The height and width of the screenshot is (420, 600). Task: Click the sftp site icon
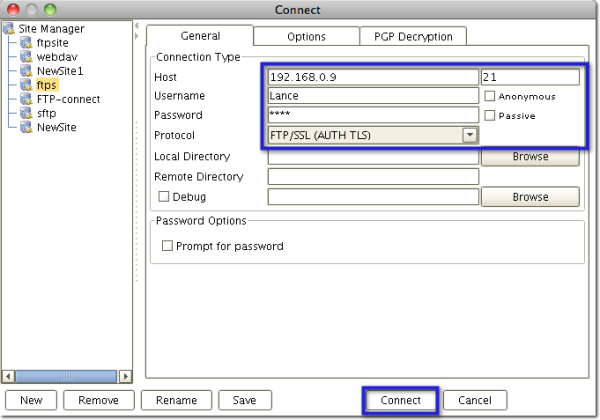26,113
